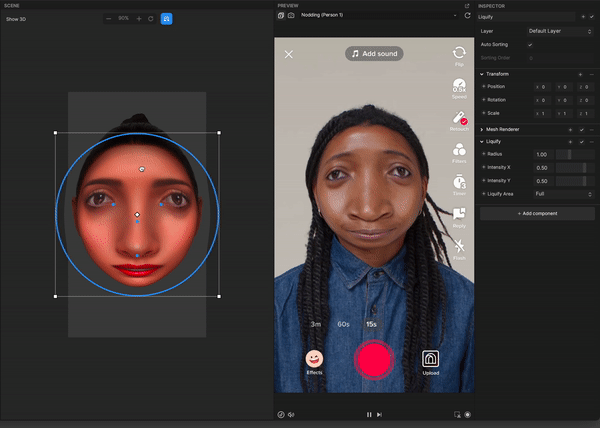Zoom in the scene view with plus
Image resolution: width=600 pixels, height=428 pixels.
[139, 19]
